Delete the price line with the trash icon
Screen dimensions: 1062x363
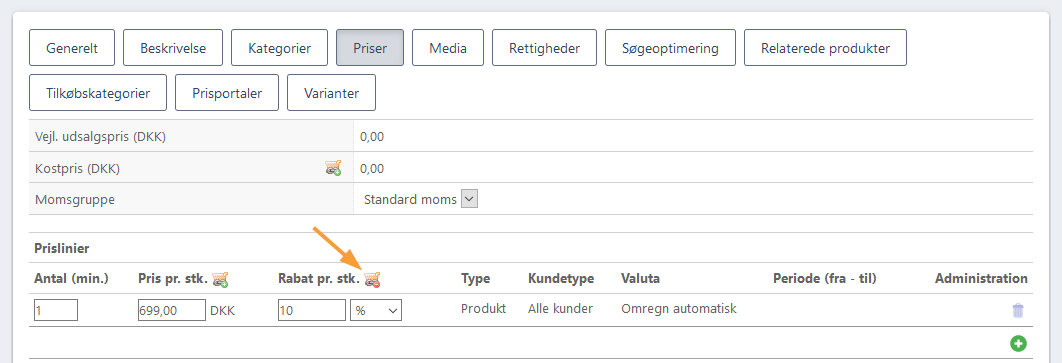1018,310
